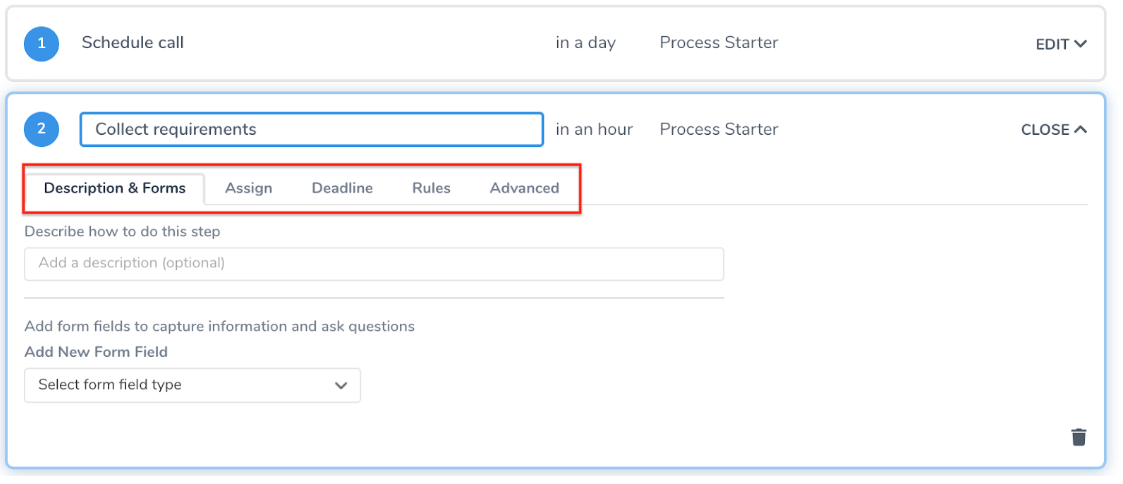This screenshot has height=484, width=1123.
Task: Click the step 2 number badge
Action: 41,130
